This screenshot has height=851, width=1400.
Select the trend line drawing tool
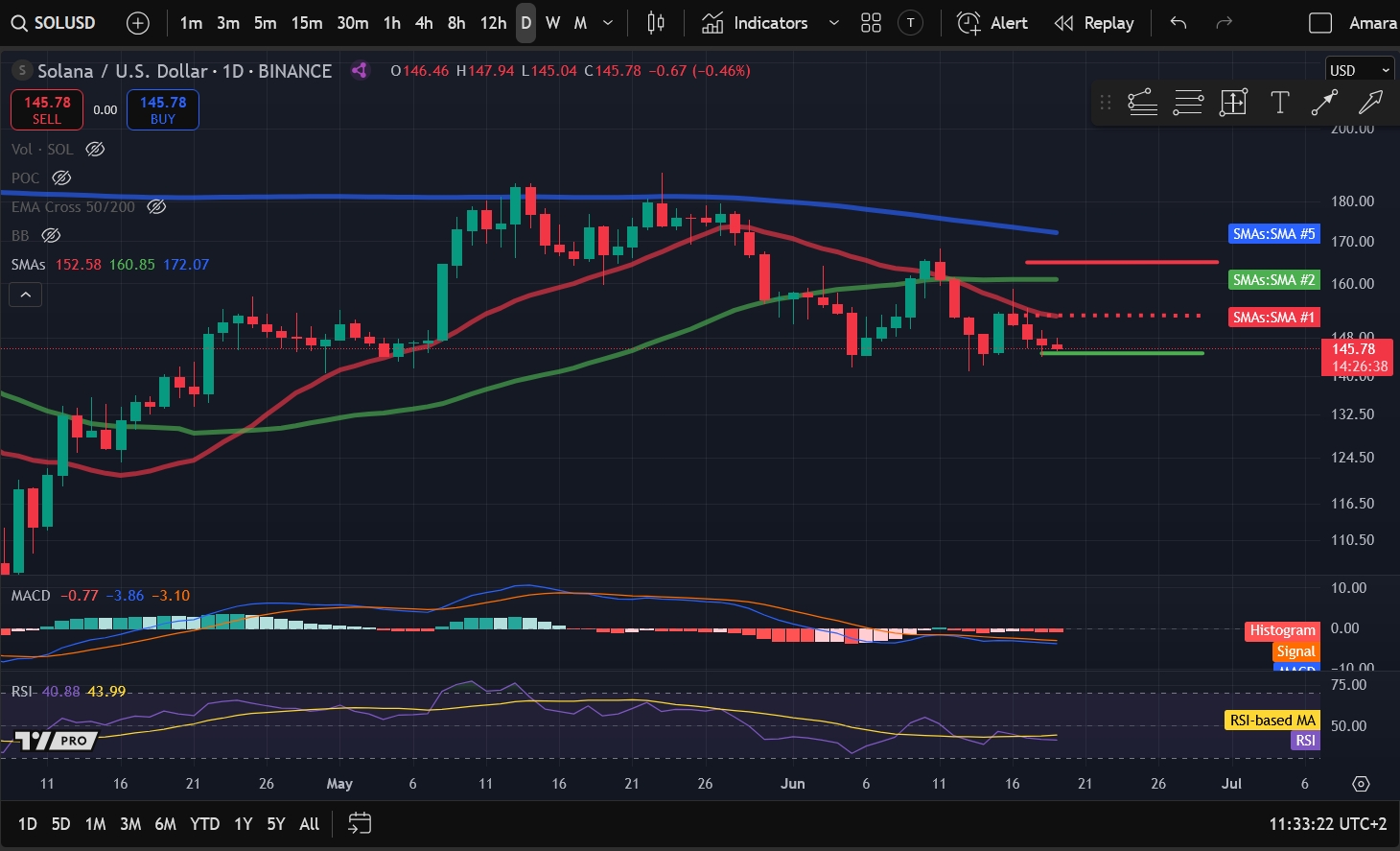[1142, 103]
